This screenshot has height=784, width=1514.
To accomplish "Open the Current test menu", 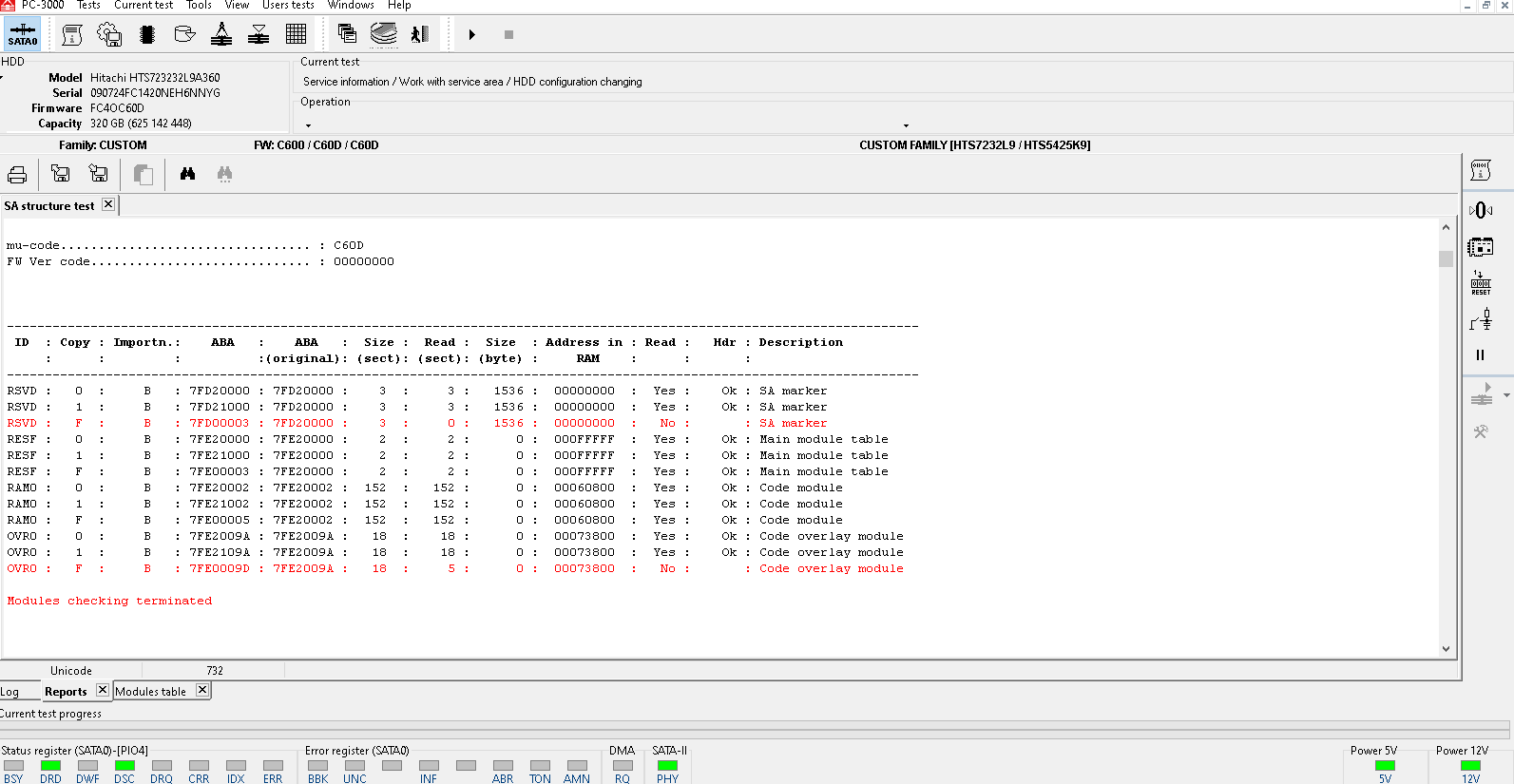I will (x=144, y=6).
